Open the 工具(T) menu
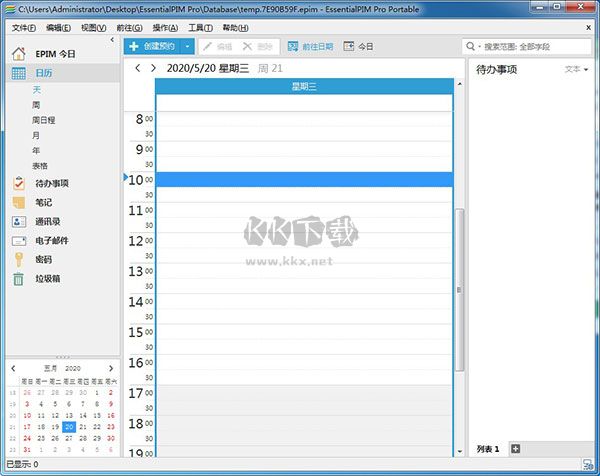This screenshot has width=600, height=476. click(x=200, y=28)
